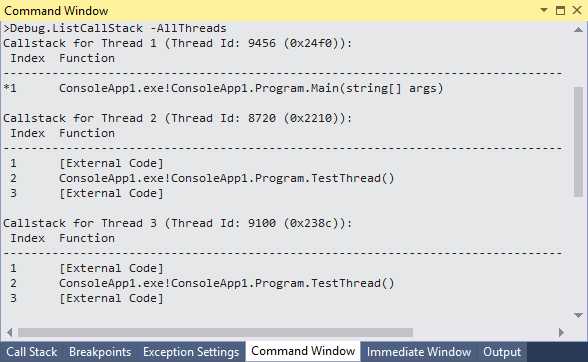Click the vertical scrollbar thumb
588x362 pixels.
pyautogui.click(x=578, y=141)
